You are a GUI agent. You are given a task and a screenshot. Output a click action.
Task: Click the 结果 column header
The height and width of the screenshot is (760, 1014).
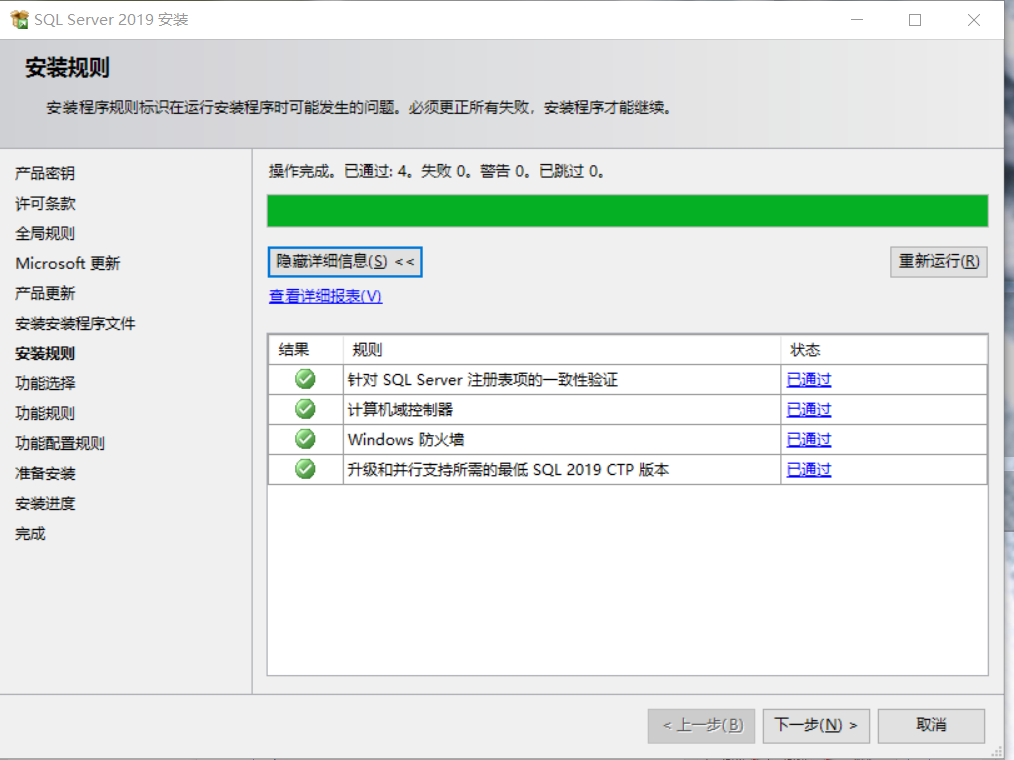306,350
